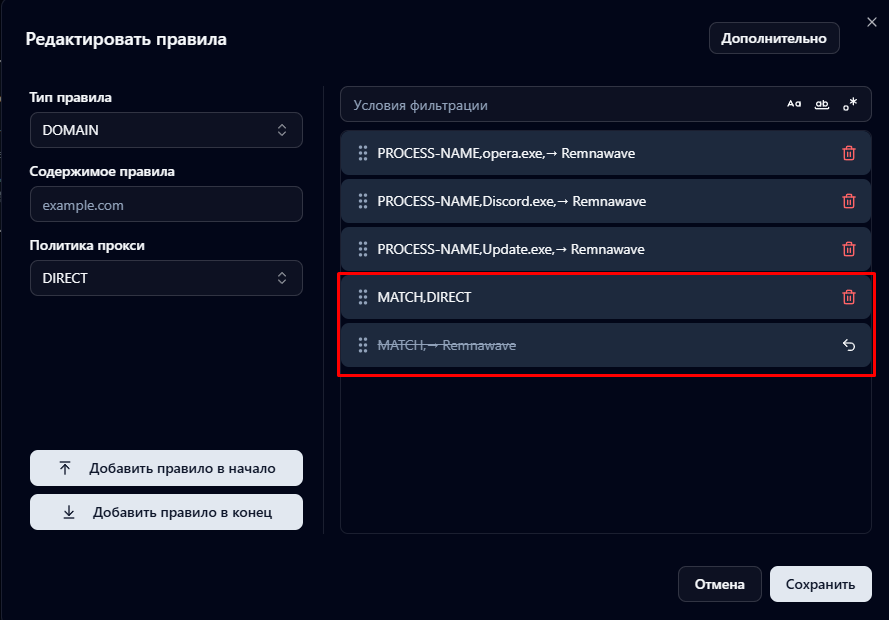Delete the PROCESS-NAME,opera.exe rule
889x620 pixels.
tap(849, 153)
